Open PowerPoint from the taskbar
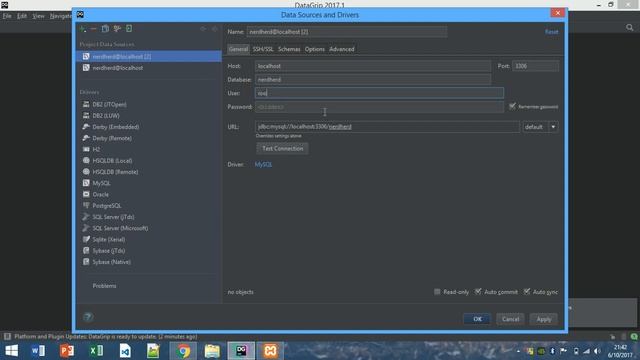 (67, 351)
